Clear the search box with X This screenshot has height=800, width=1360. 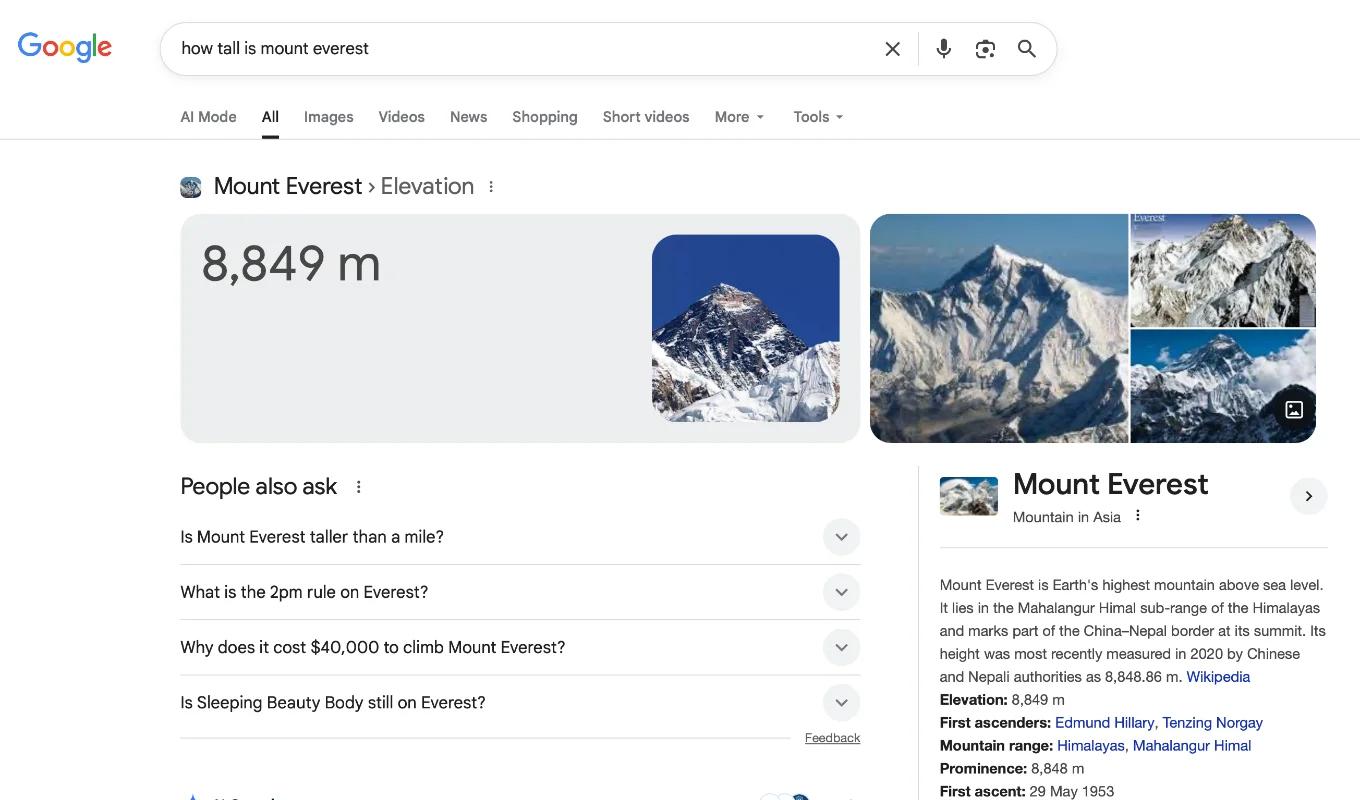point(893,49)
